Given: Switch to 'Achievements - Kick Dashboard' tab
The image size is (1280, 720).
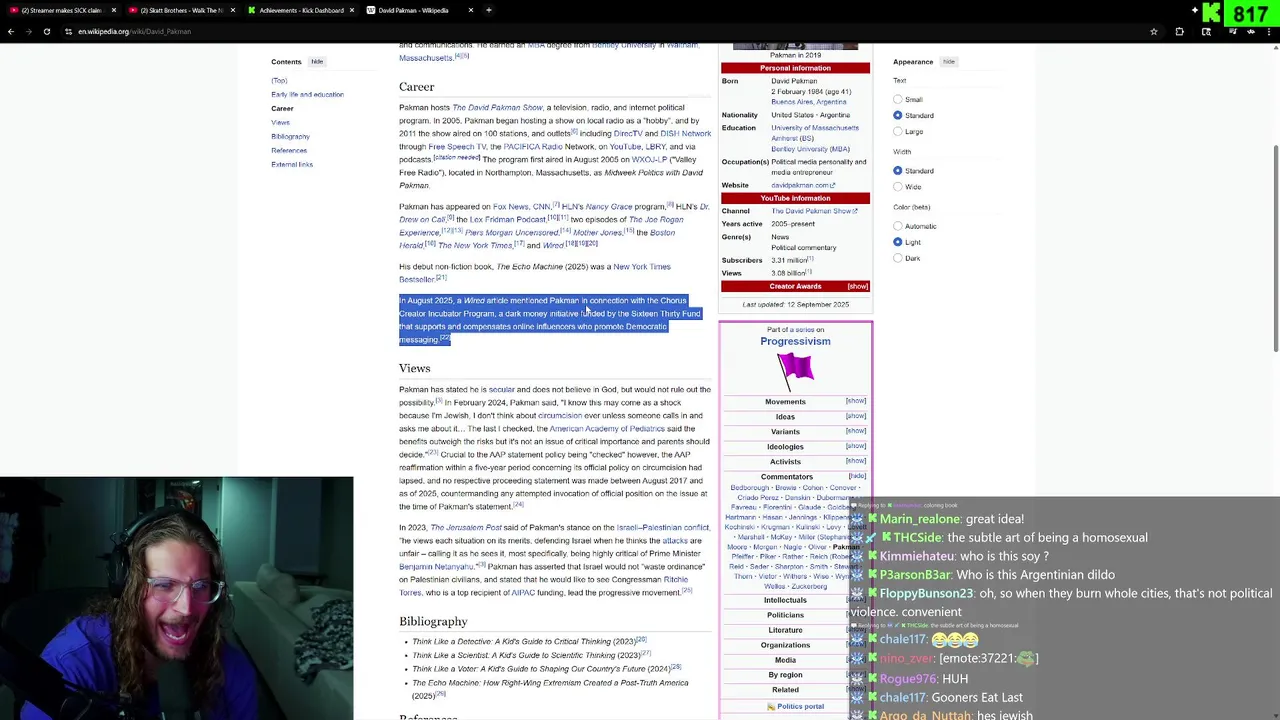Looking at the screenshot, I should coord(300,10).
